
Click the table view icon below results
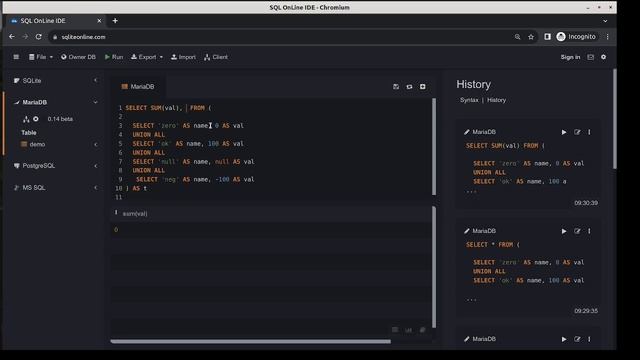395,330
